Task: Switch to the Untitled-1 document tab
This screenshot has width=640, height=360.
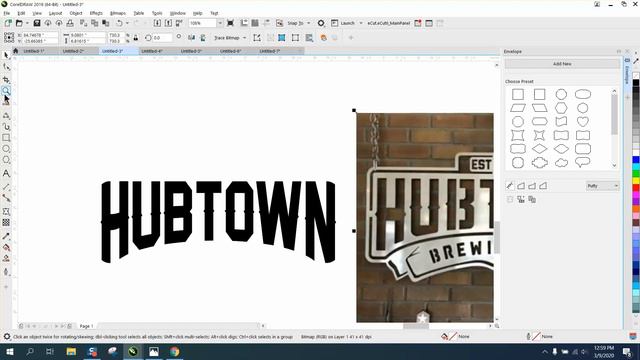Action: coord(33,51)
